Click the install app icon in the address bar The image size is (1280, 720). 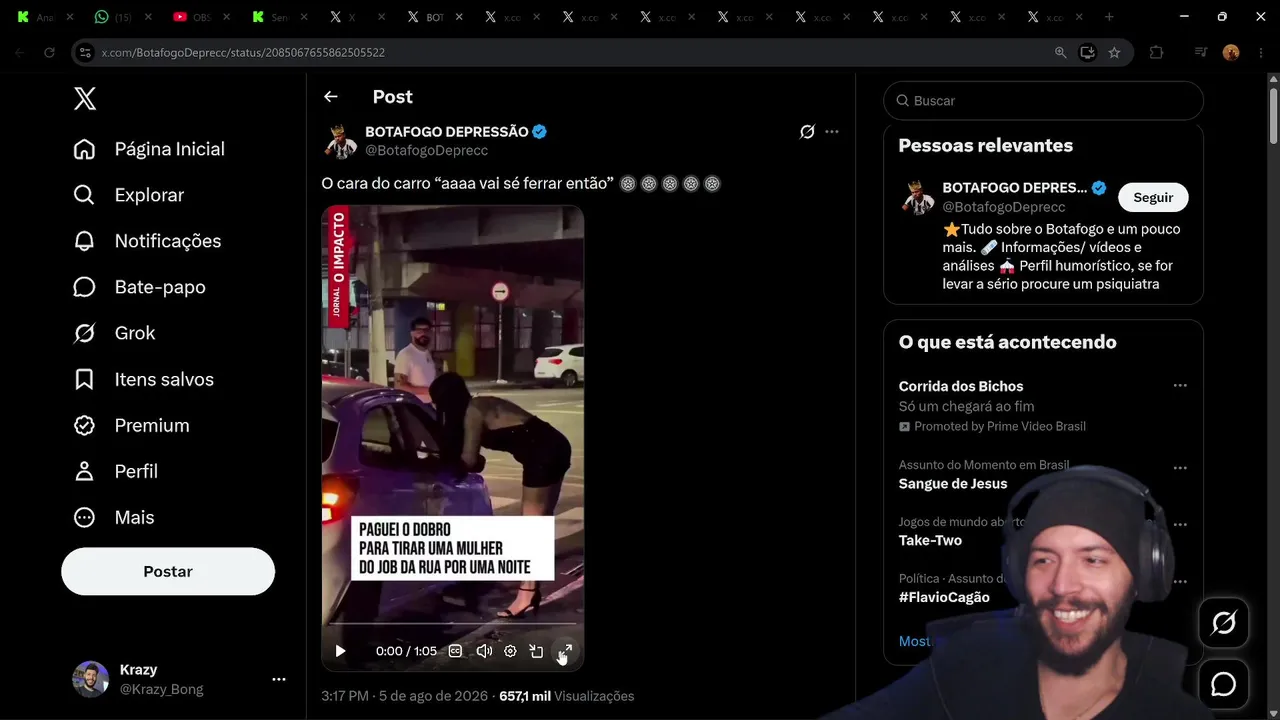click(1087, 52)
